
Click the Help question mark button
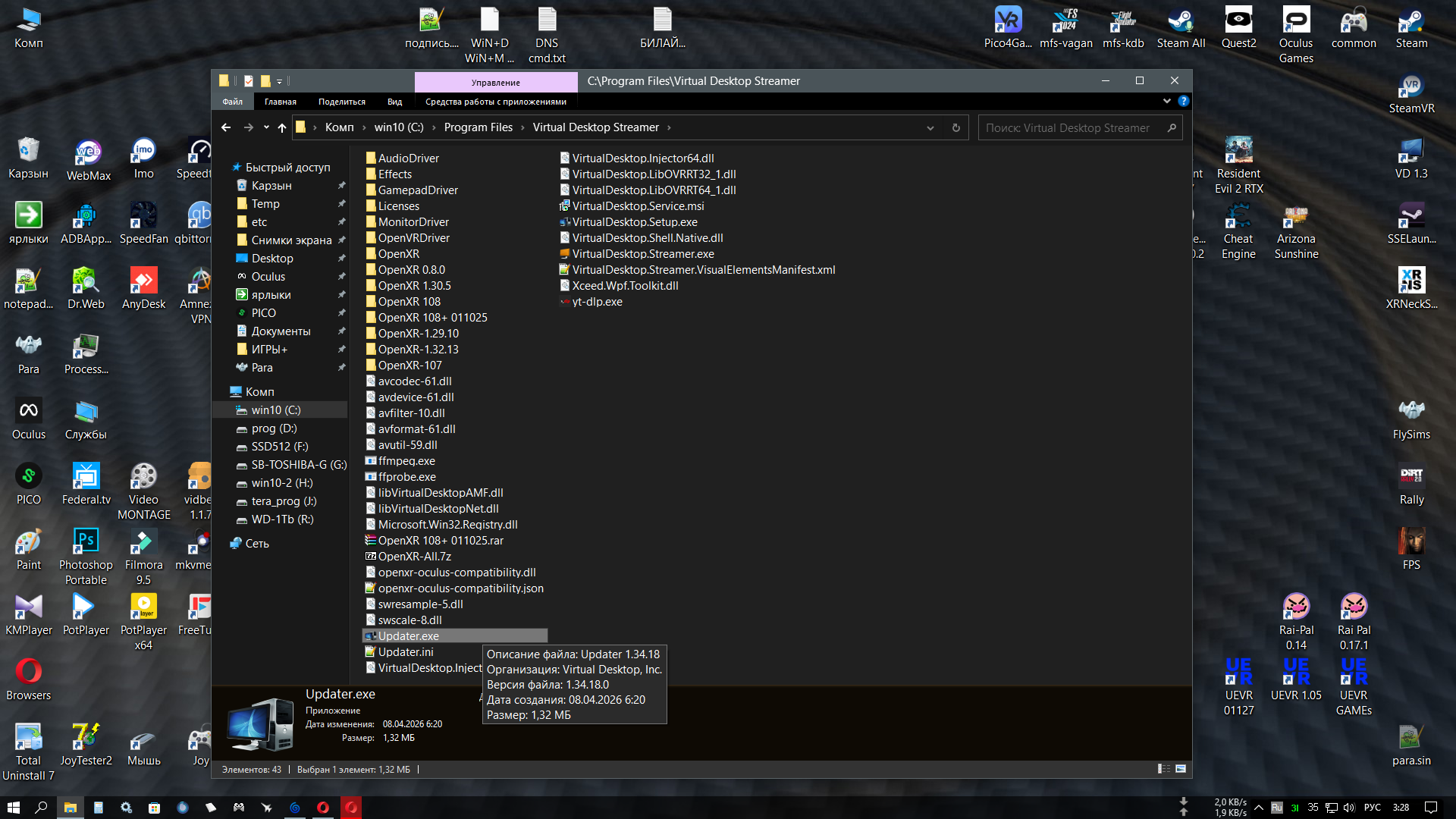pyautogui.click(x=1184, y=101)
